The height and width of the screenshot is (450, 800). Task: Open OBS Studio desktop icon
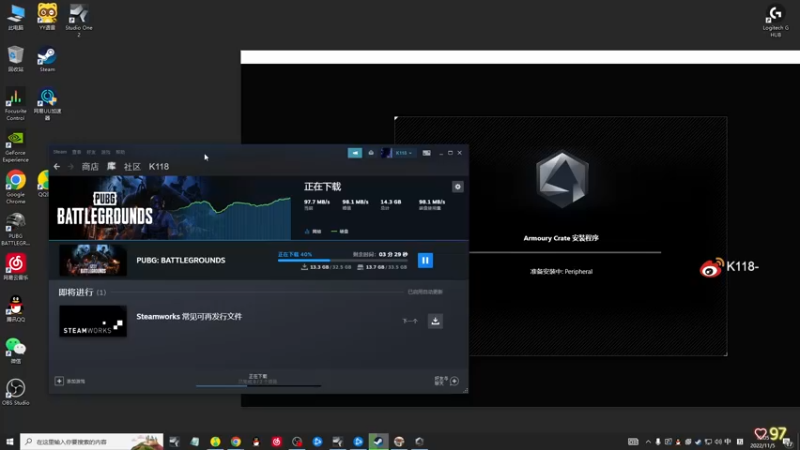click(x=15, y=392)
